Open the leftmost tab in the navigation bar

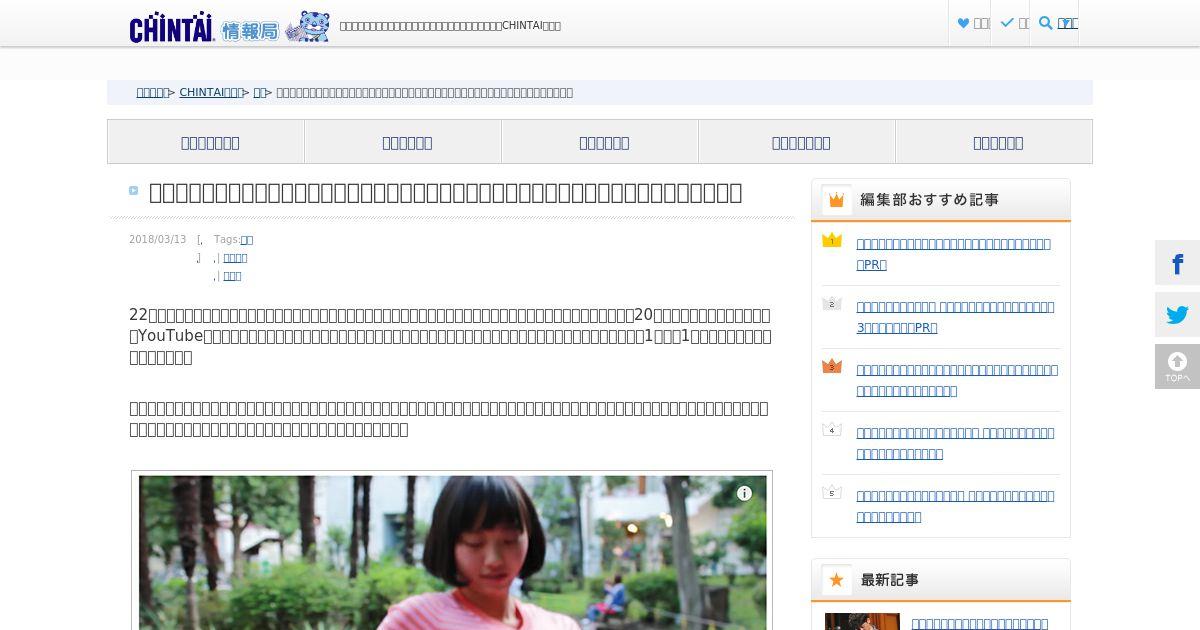[x=206, y=142]
